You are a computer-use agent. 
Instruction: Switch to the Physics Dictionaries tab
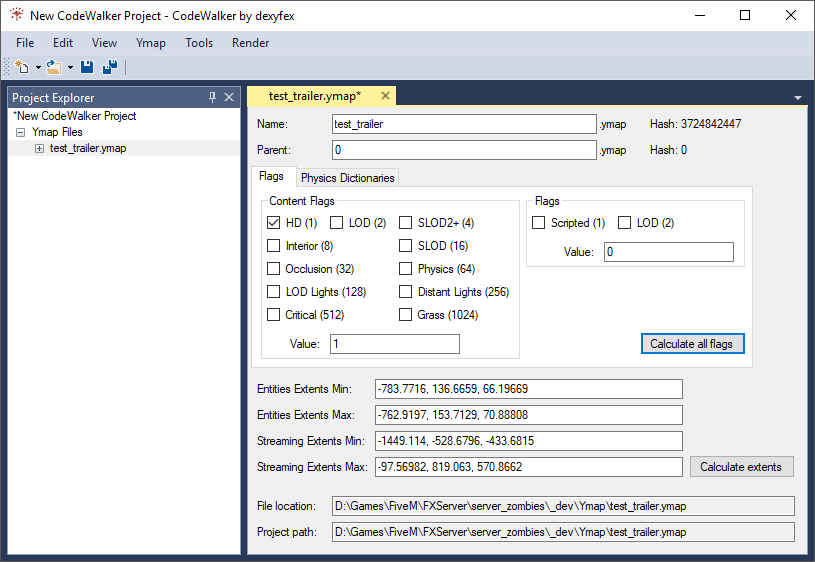pyautogui.click(x=347, y=178)
